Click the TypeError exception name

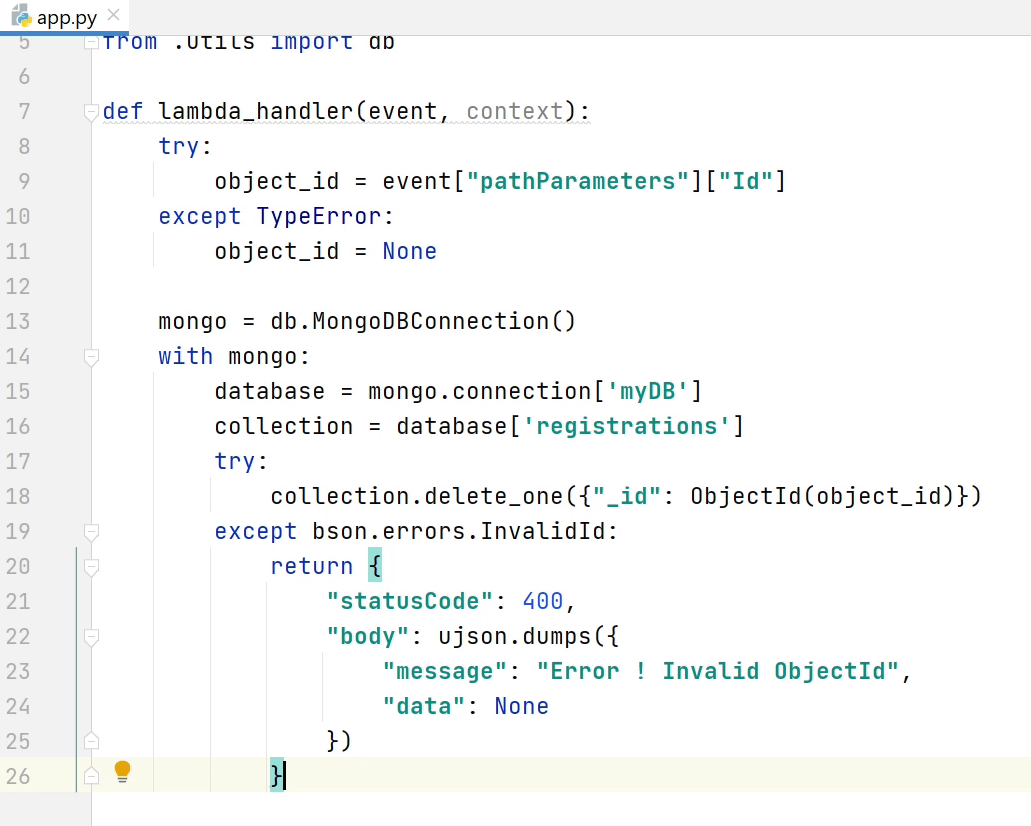pyautogui.click(x=319, y=216)
